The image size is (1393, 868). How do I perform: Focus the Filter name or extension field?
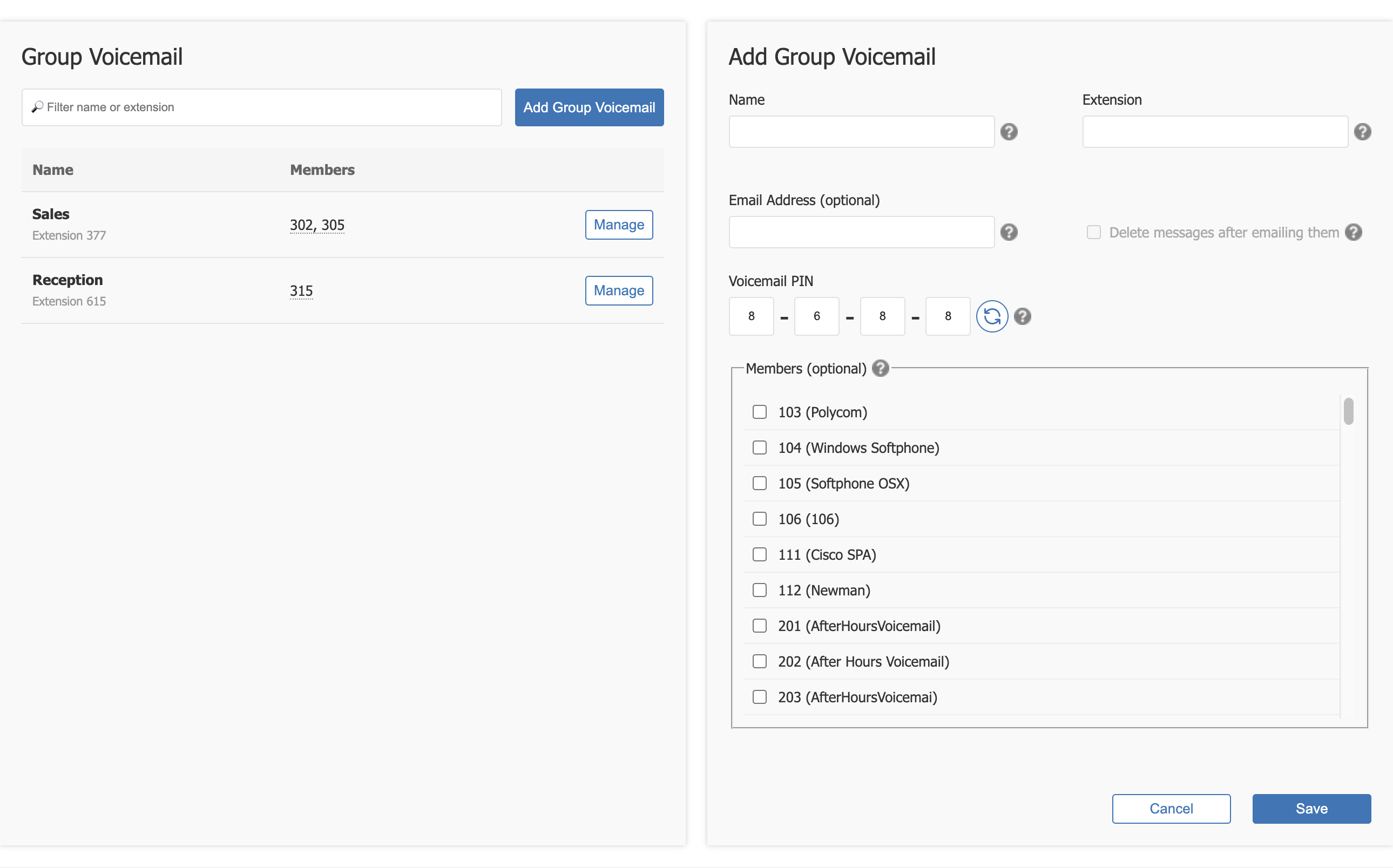(x=262, y=107)
